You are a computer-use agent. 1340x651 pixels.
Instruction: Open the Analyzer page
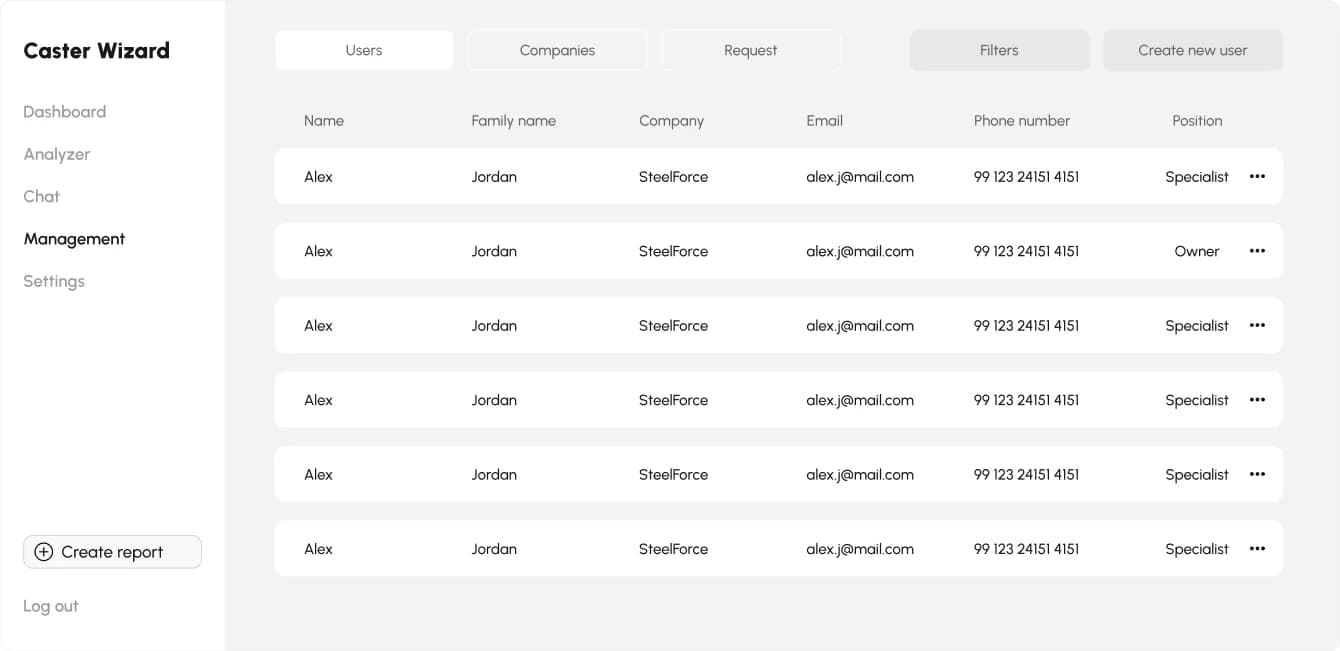[x=57, y=154]
